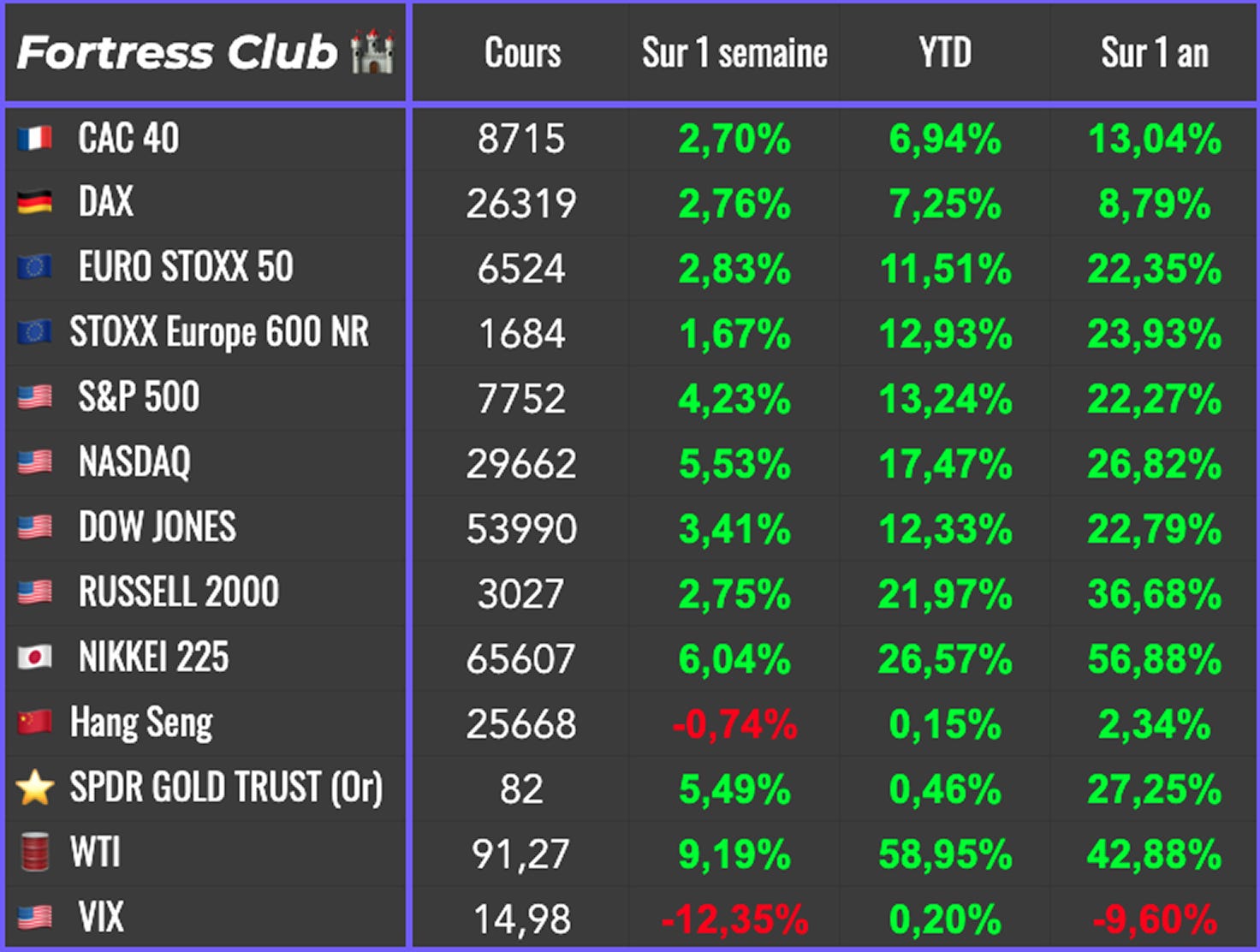Click the German flag beside DAX
Viewport: 1260px width, 952px height.
34,203
